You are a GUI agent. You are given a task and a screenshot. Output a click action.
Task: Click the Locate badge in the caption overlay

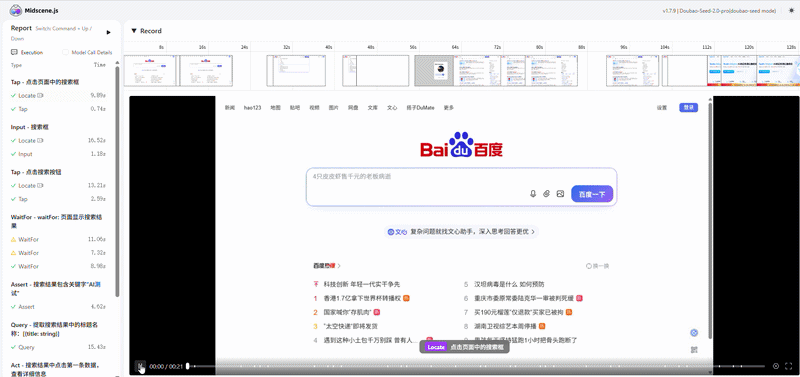pos(436,347)
